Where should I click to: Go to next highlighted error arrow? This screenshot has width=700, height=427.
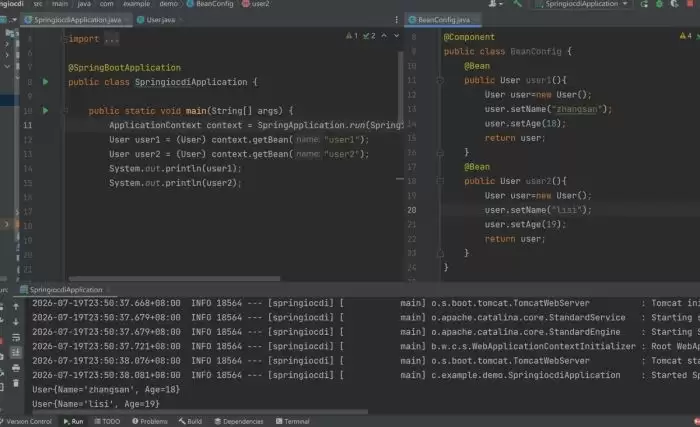point(396,36)
